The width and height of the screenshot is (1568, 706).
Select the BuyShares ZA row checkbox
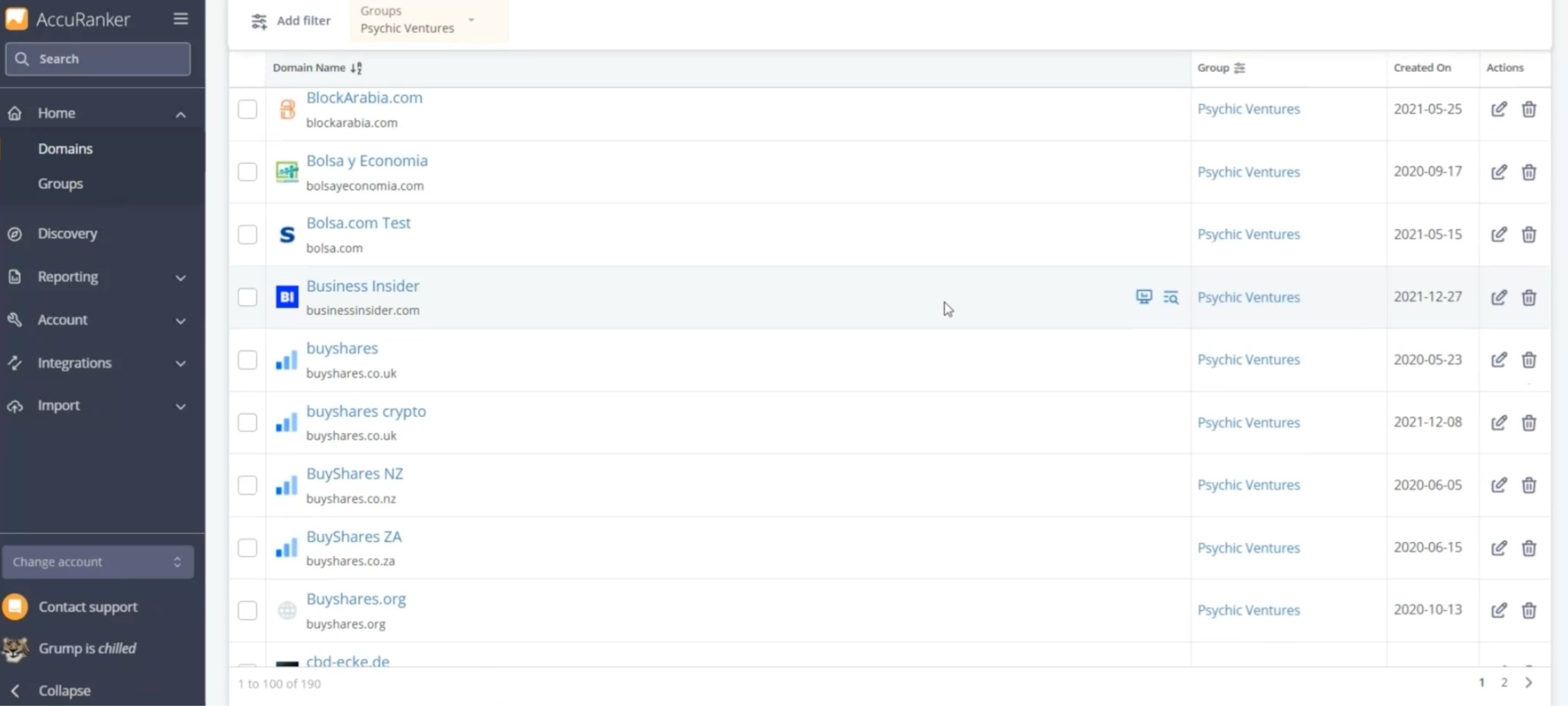coord(247,547)
